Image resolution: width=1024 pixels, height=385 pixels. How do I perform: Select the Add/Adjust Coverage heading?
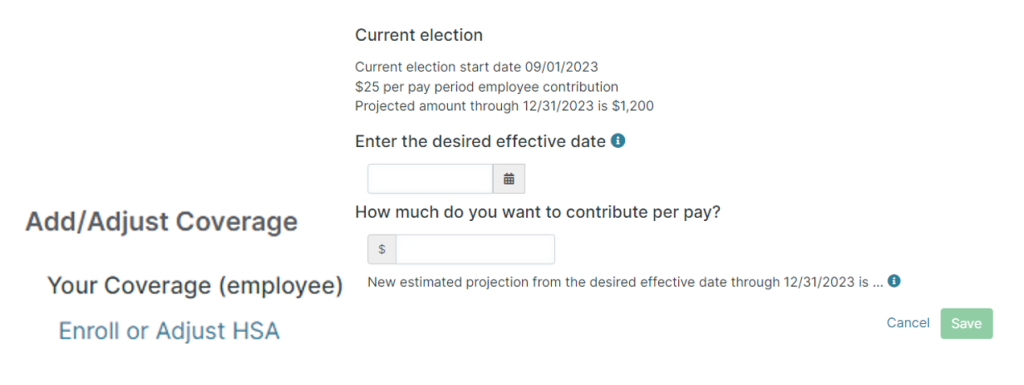point(161,222)
